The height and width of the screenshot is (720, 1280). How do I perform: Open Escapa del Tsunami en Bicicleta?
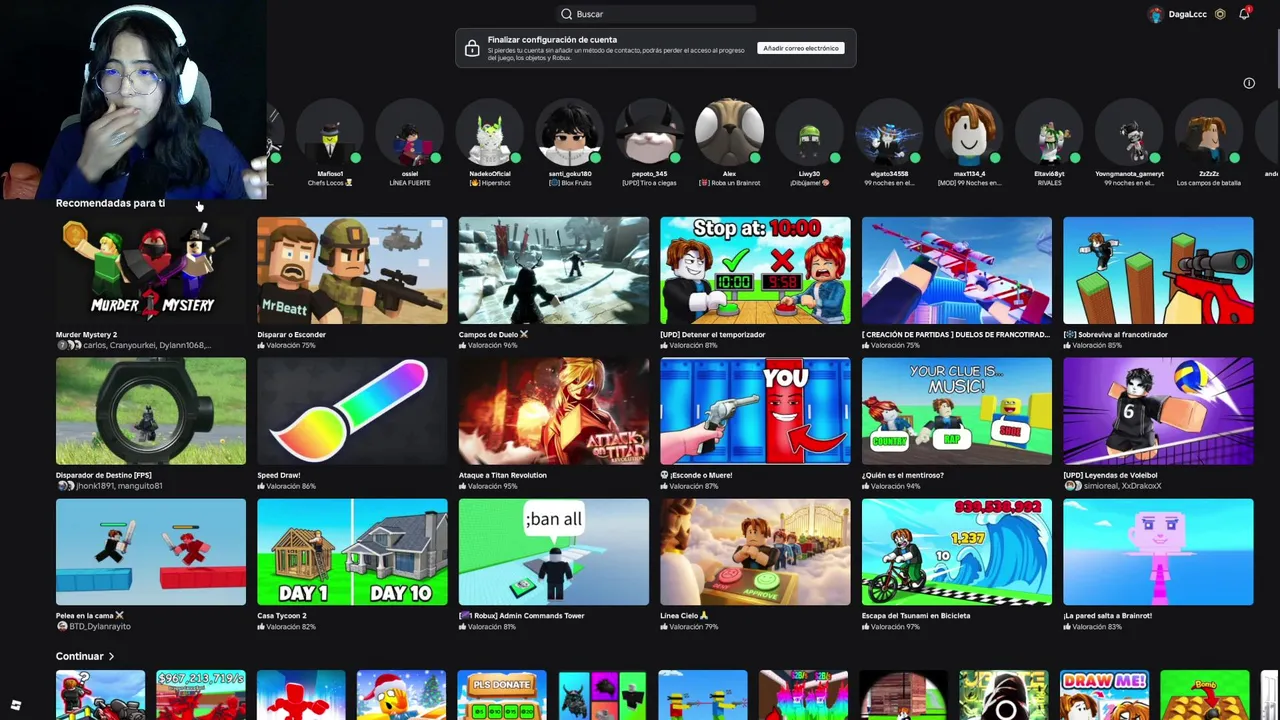click(x=957, y=552)
